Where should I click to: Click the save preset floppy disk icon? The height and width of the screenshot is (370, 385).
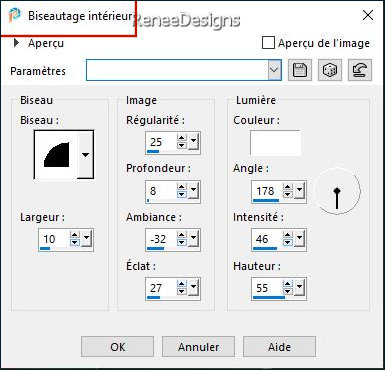(300, 70)
